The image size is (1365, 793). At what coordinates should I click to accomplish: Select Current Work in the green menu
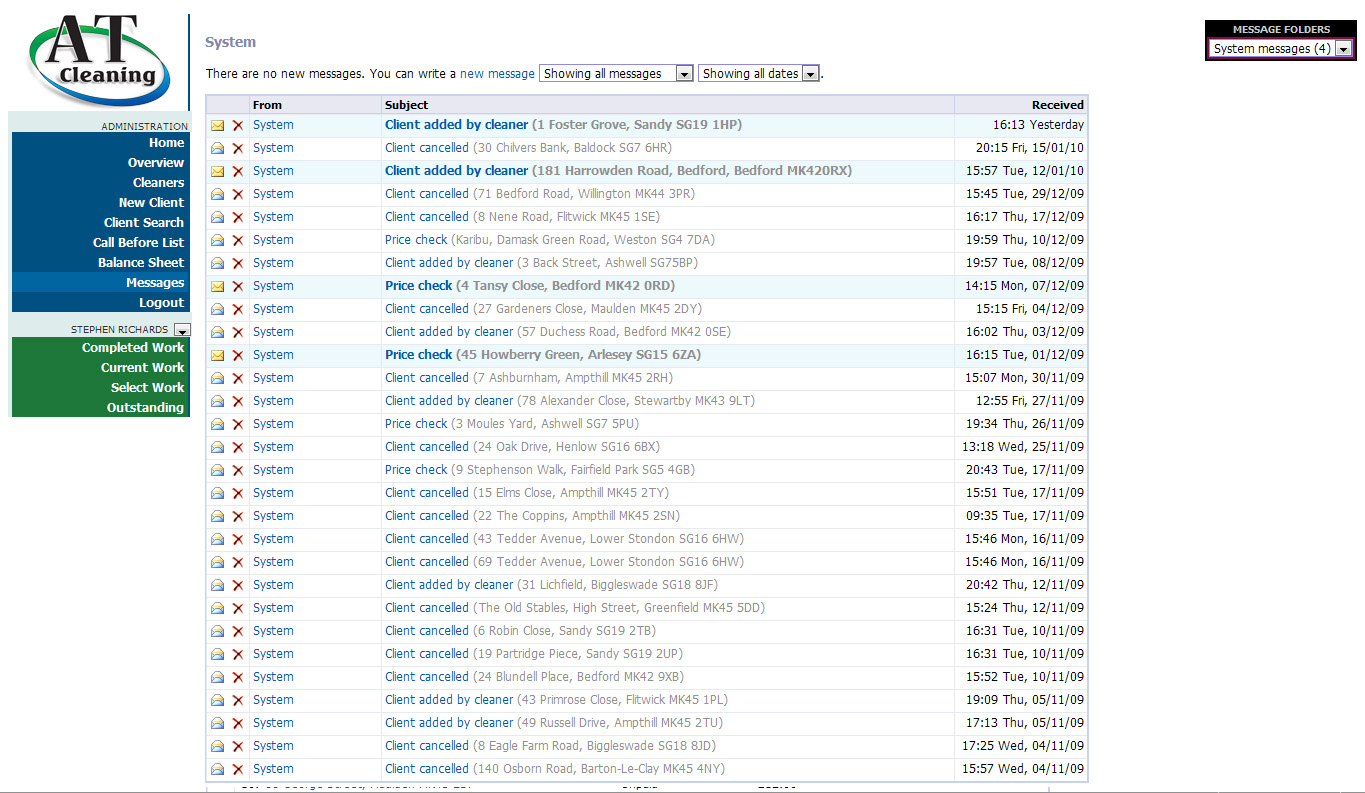[x=142, y=367]
